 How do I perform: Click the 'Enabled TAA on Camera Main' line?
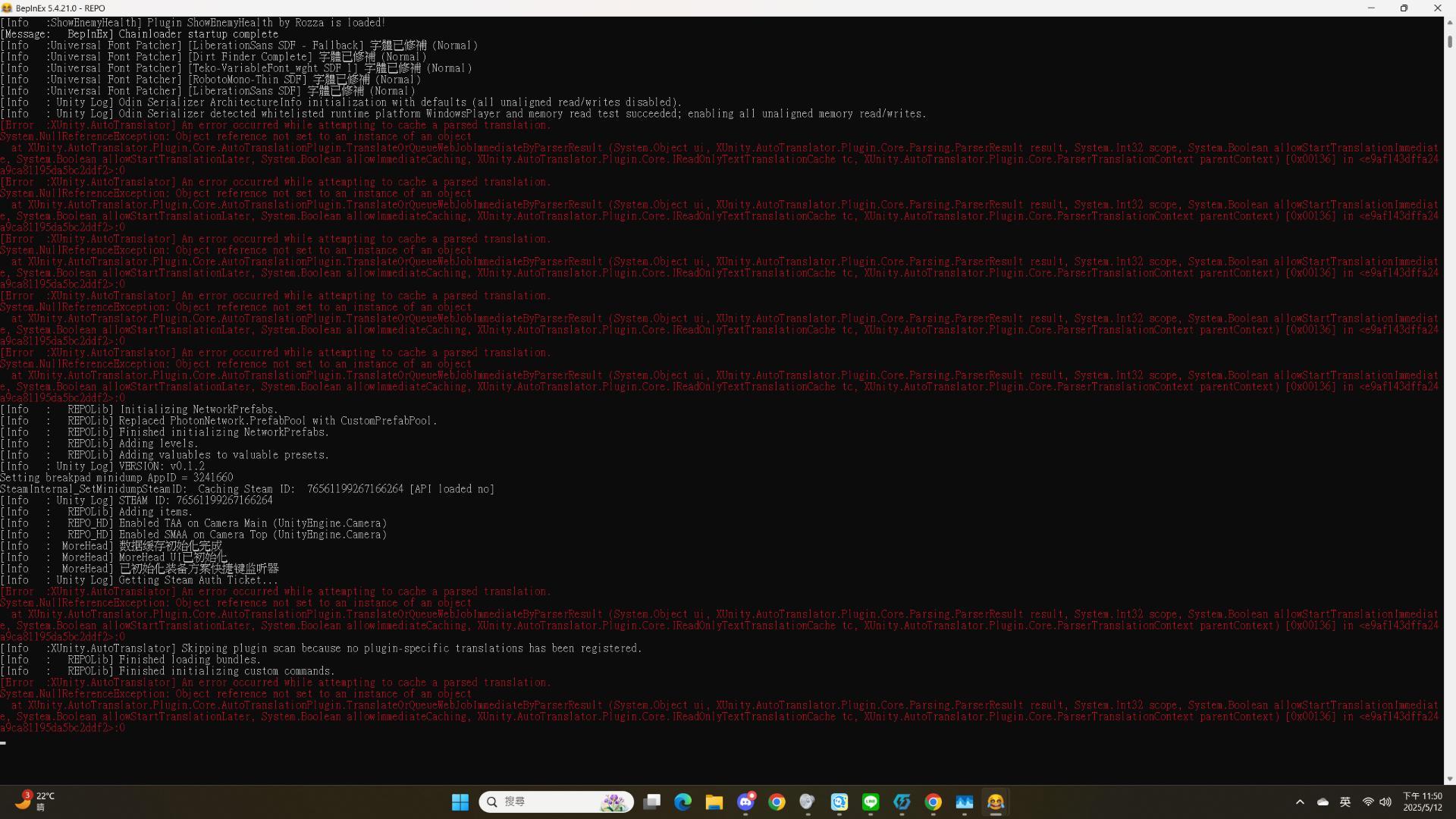point(193,523)
